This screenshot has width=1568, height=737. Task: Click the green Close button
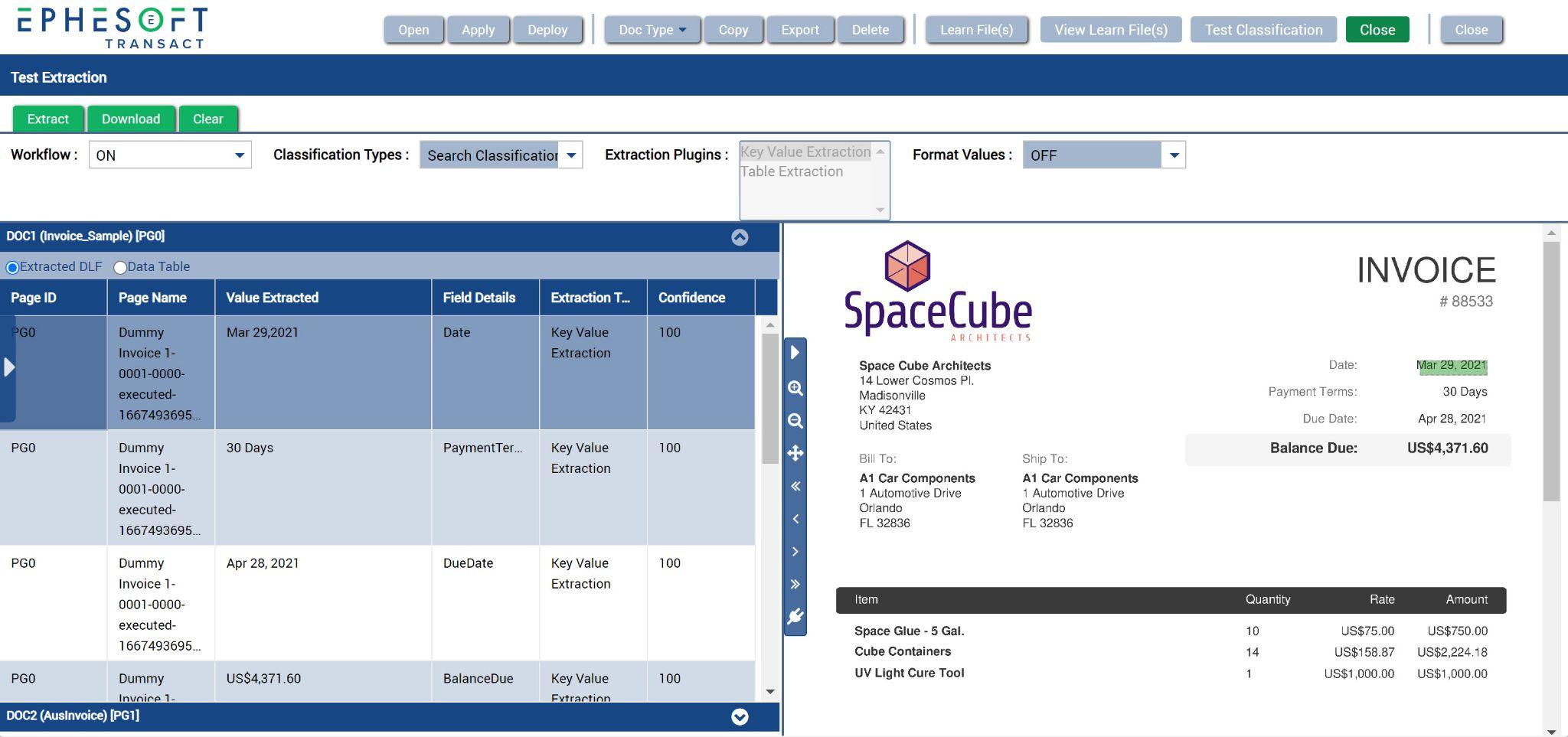[x=1377, y=30]
